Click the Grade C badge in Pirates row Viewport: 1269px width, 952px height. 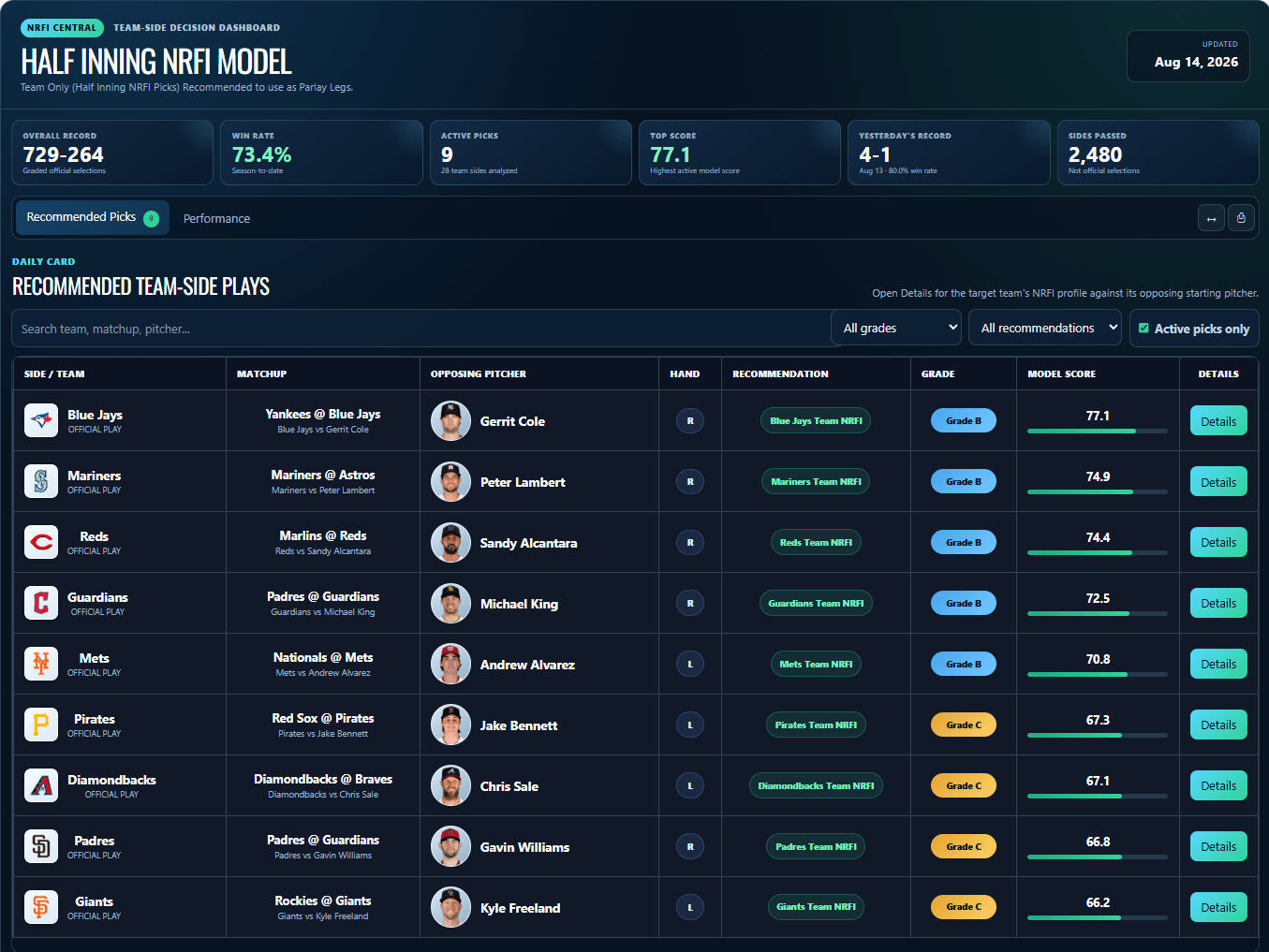click(964, 725)
